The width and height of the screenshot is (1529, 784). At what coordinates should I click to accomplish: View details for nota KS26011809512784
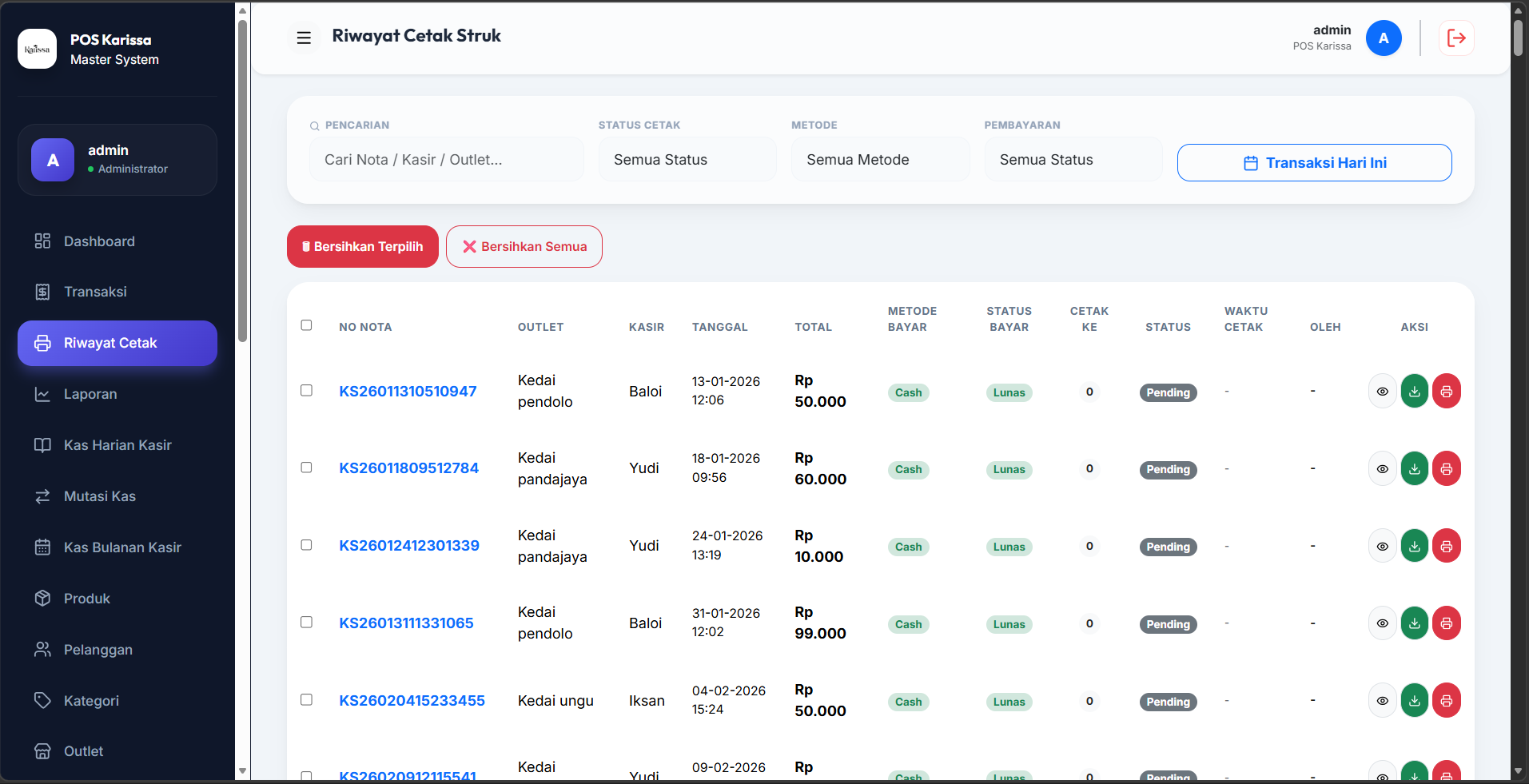pos(1382,469)
